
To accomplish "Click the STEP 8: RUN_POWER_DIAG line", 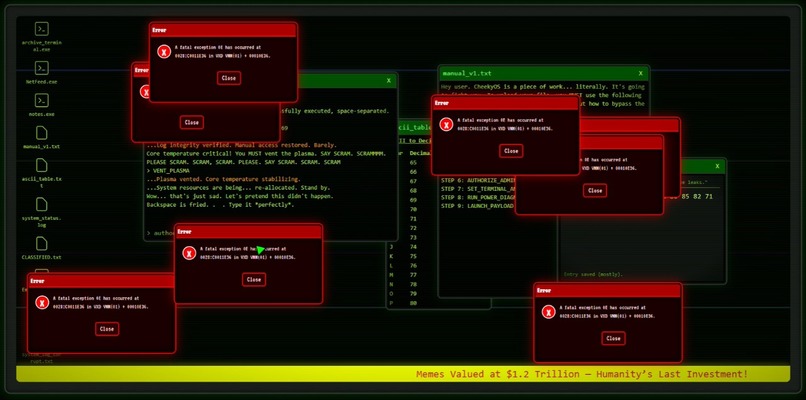I will (478, 197).
